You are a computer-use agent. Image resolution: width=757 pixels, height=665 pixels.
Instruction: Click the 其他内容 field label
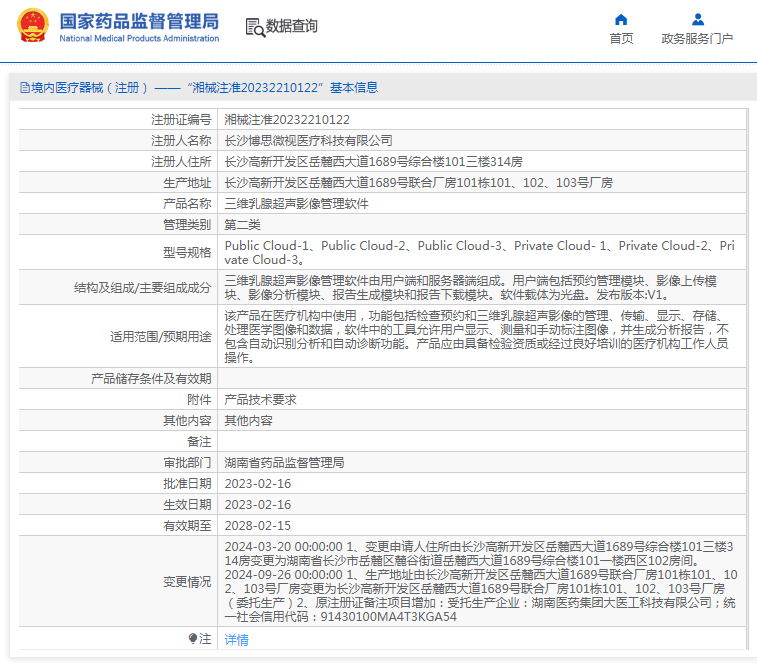coord(187,421)
